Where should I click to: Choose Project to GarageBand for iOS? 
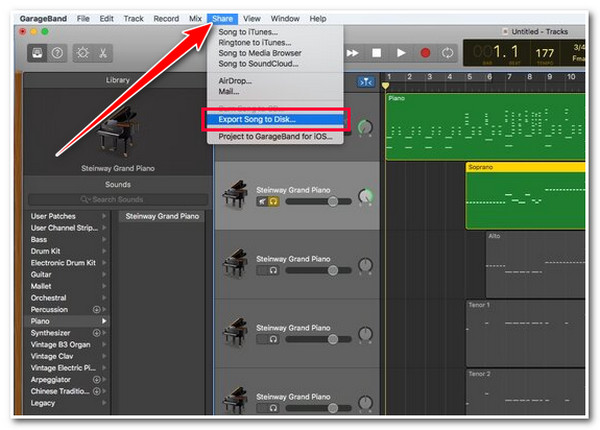[275, 137]
